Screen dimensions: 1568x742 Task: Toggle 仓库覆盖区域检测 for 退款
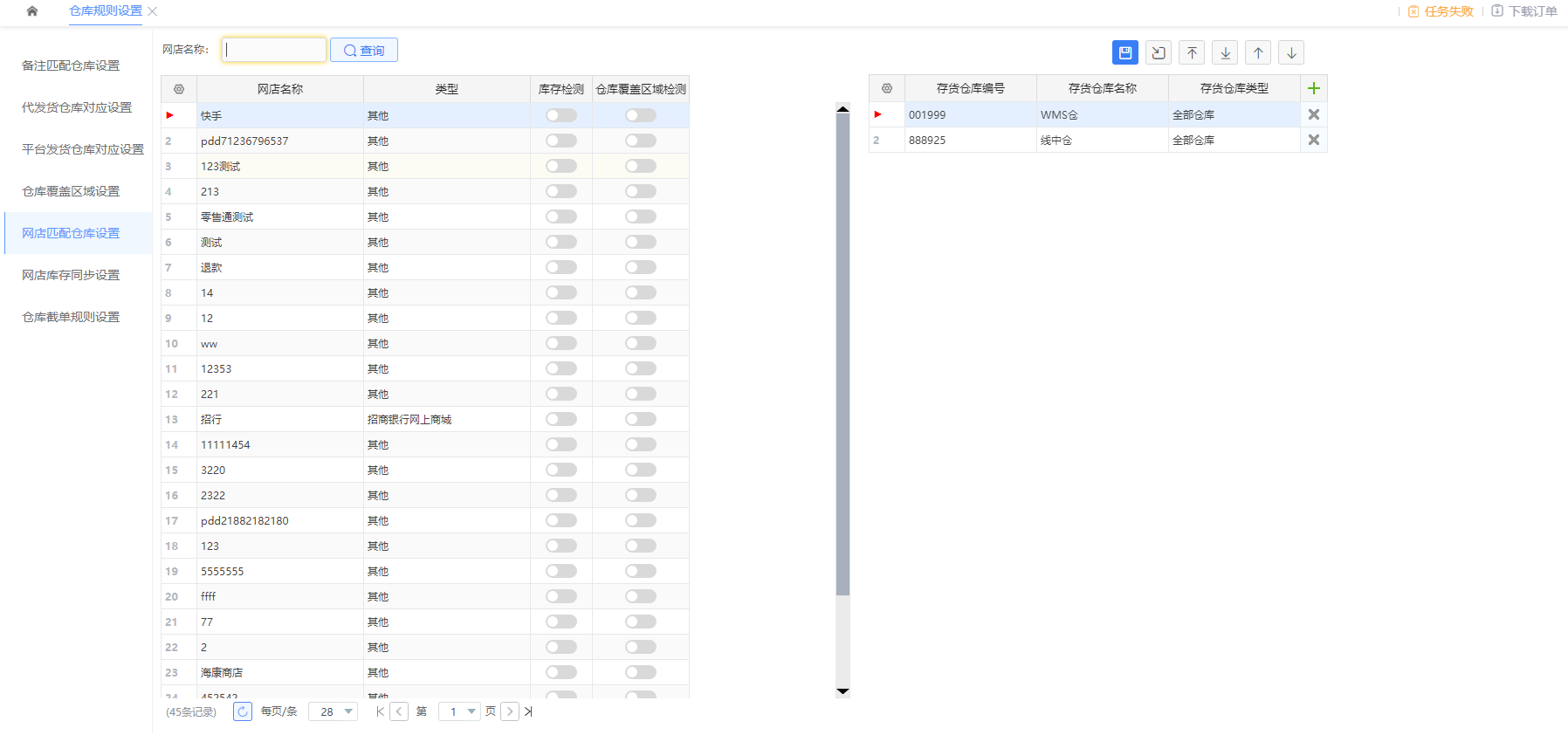point(641,267)
